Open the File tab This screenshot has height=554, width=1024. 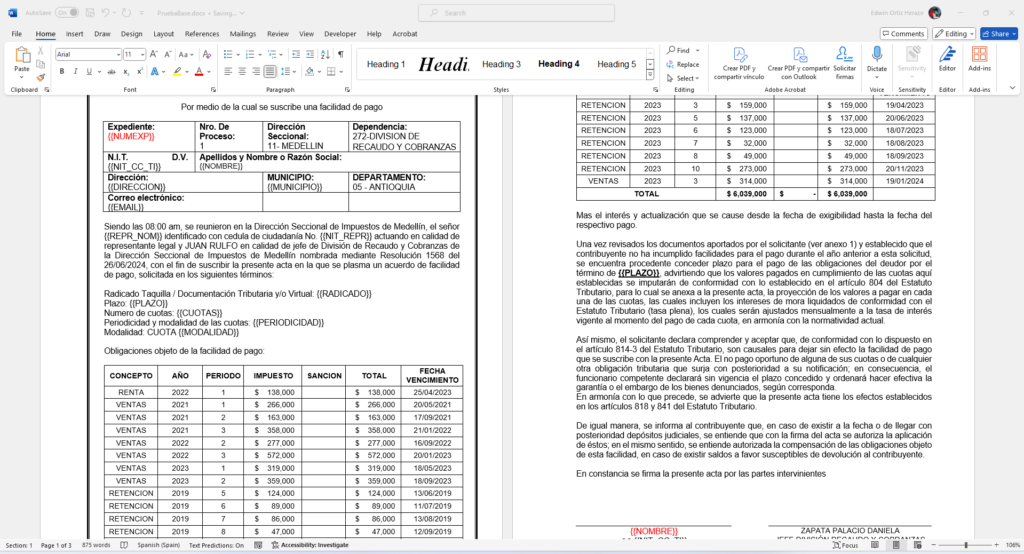tap(16, 33)
